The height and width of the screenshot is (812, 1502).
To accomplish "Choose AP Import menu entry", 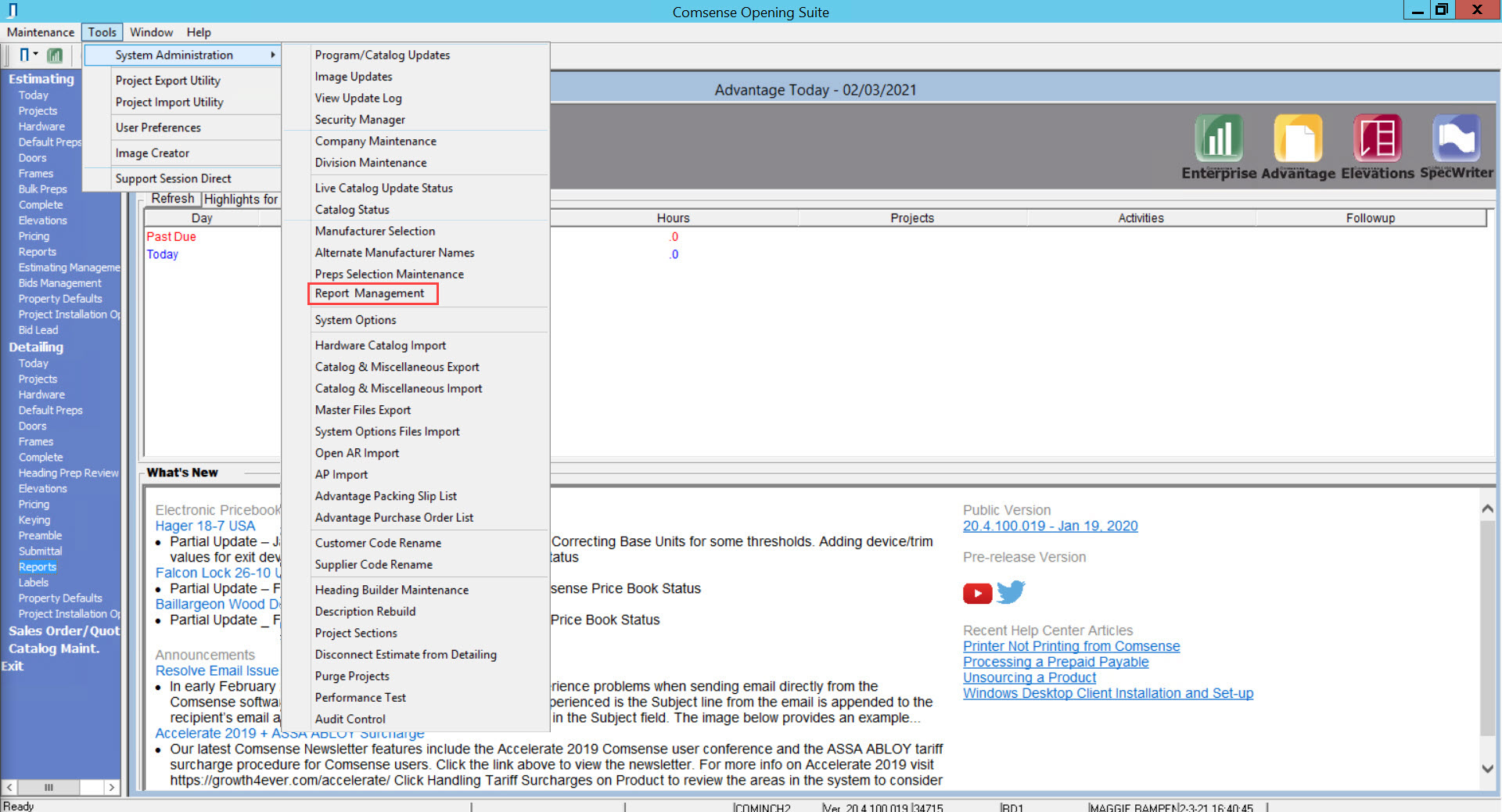I will click(x=341, y=474).
